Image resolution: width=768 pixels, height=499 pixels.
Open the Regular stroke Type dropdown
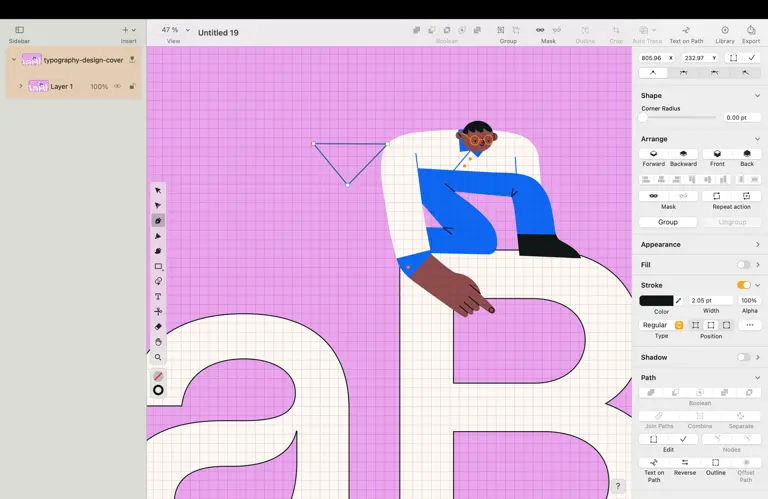tap(661, 325)
